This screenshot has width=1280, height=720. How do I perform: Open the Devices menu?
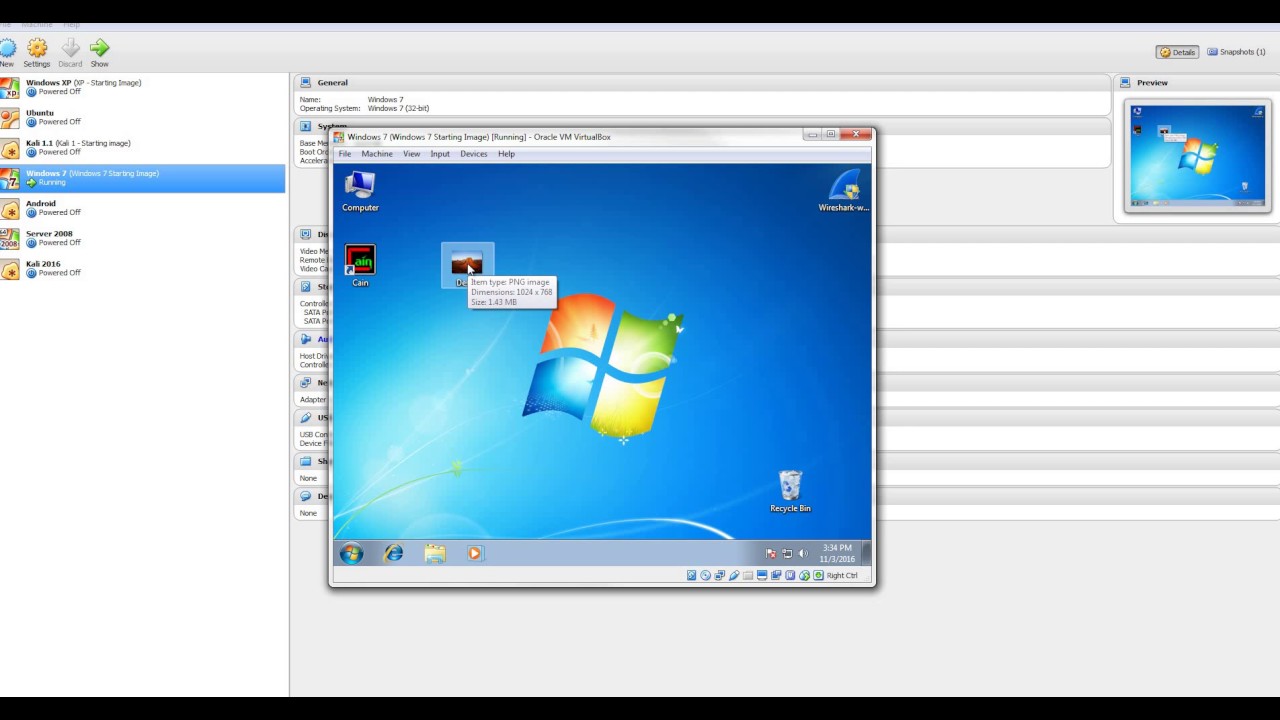click(473, 154)
